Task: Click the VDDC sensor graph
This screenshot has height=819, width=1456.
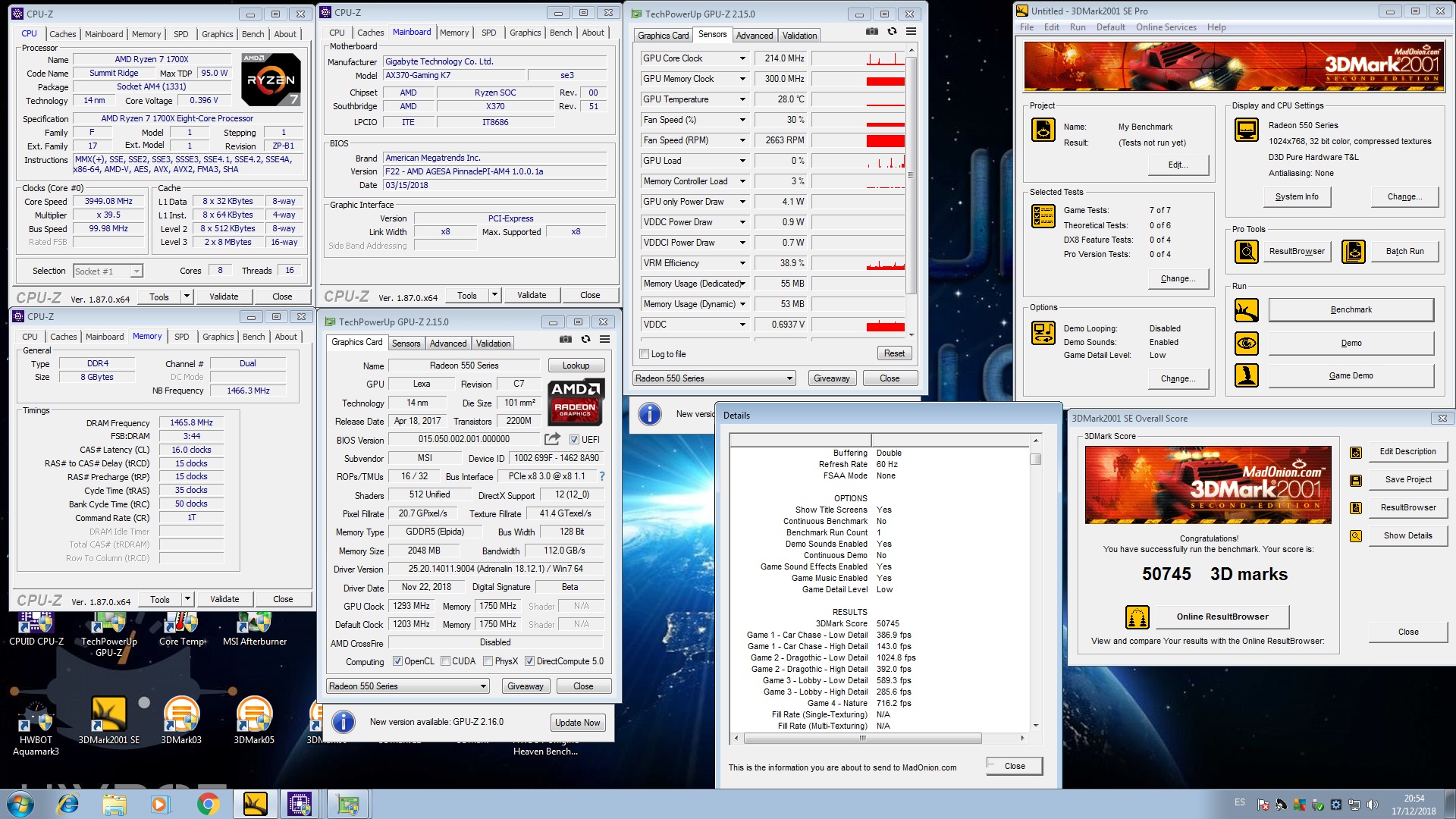Action: tap(858, 325)
